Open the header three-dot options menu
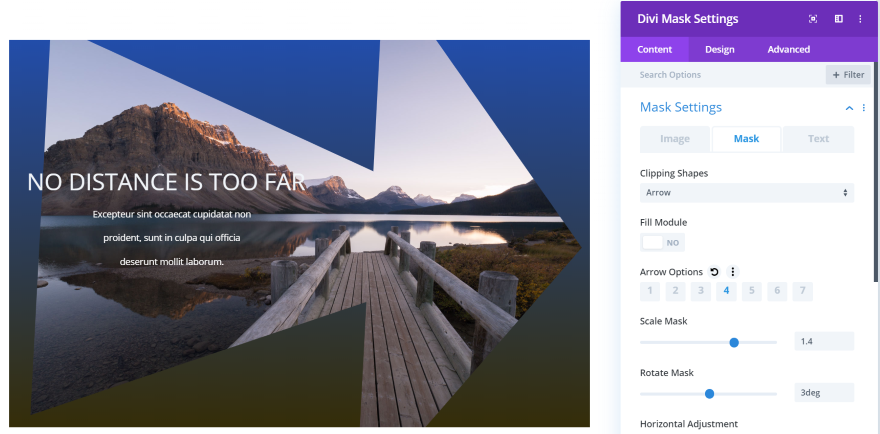 point(860,19)
